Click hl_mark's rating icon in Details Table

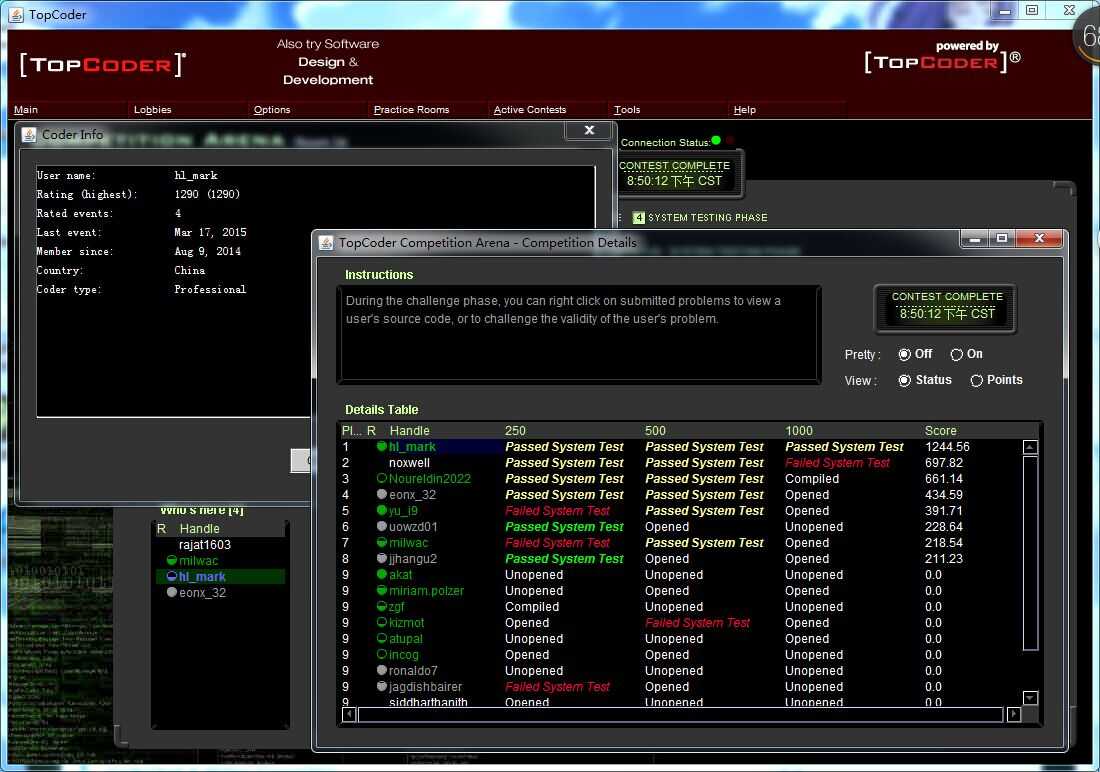(x=382, y=446)
